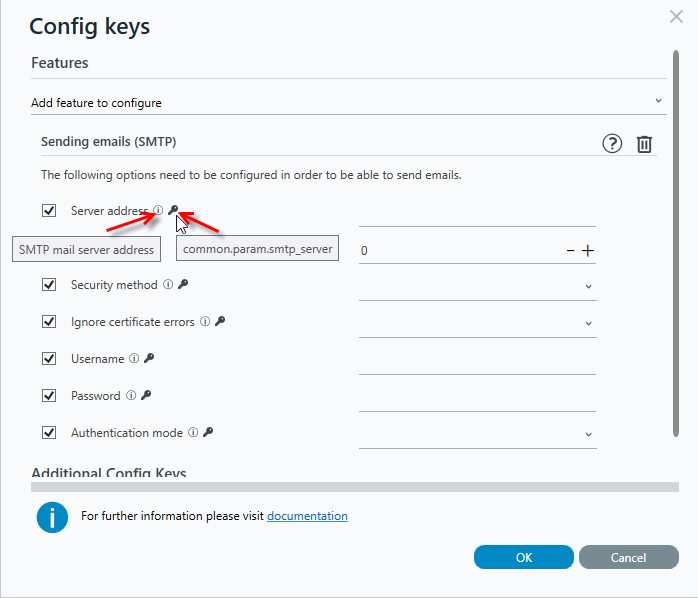Click the key icon beside Ignore certificate errors

coord(220,321)
